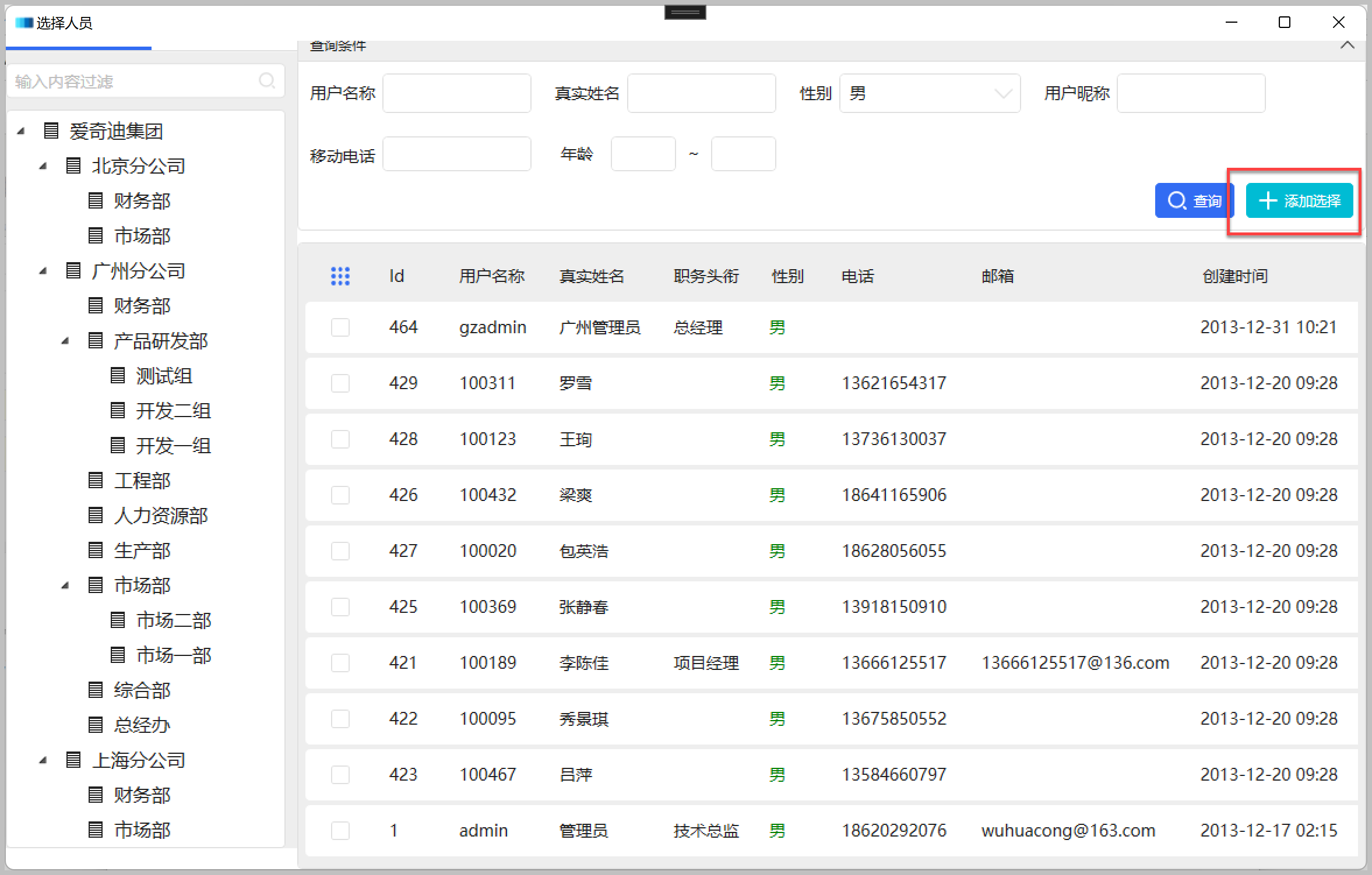Click the icon beside 生产部
Viewport: 1372px width, 875px height.
[96, 550]
